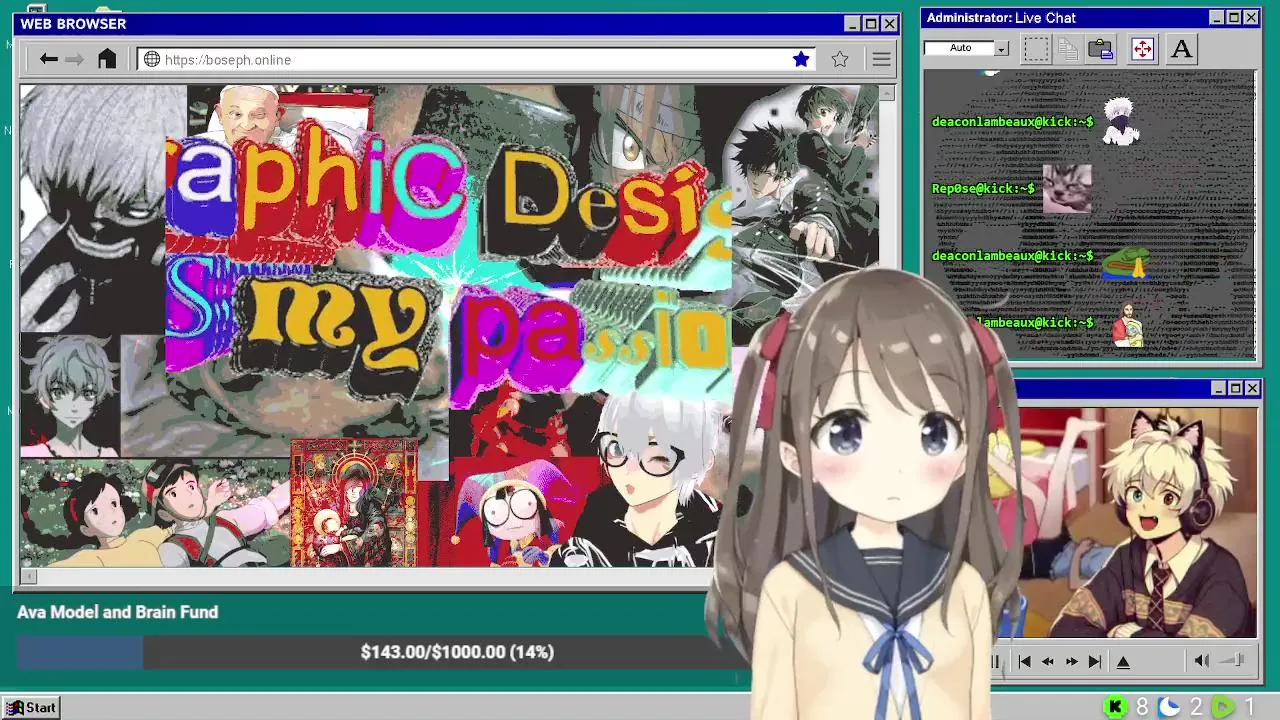Click the Pepe frog emote in chat
The width and height of the screenshot is (1280, 720).
1126,261
